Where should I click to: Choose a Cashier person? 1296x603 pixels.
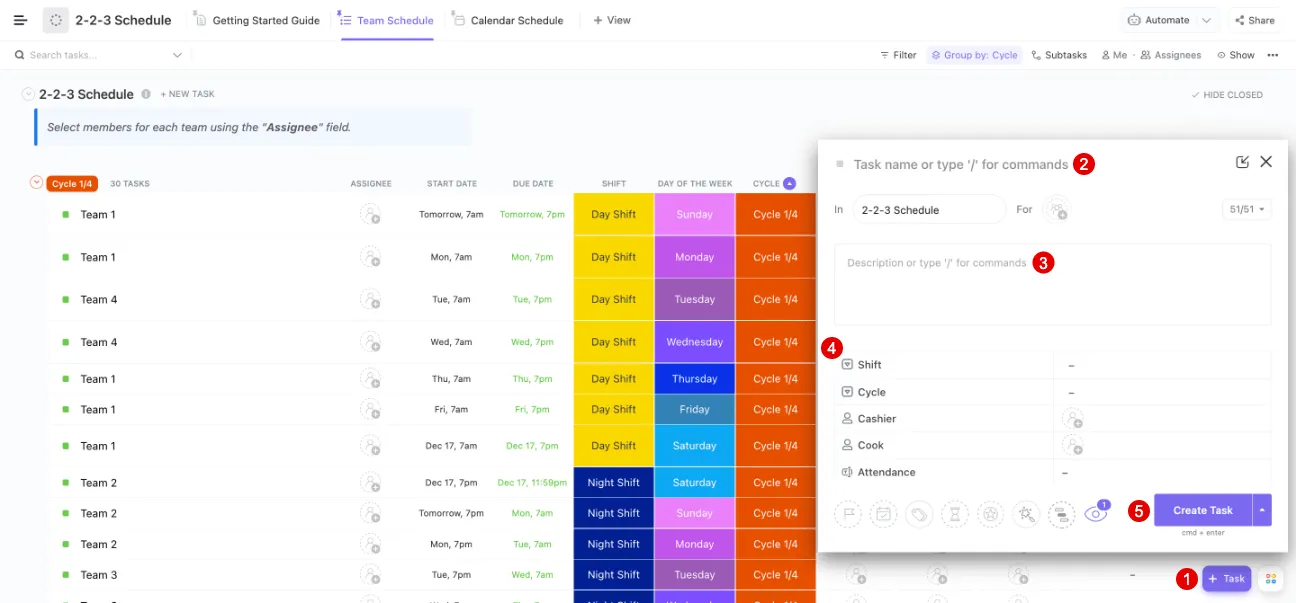tap(1073, 419)
